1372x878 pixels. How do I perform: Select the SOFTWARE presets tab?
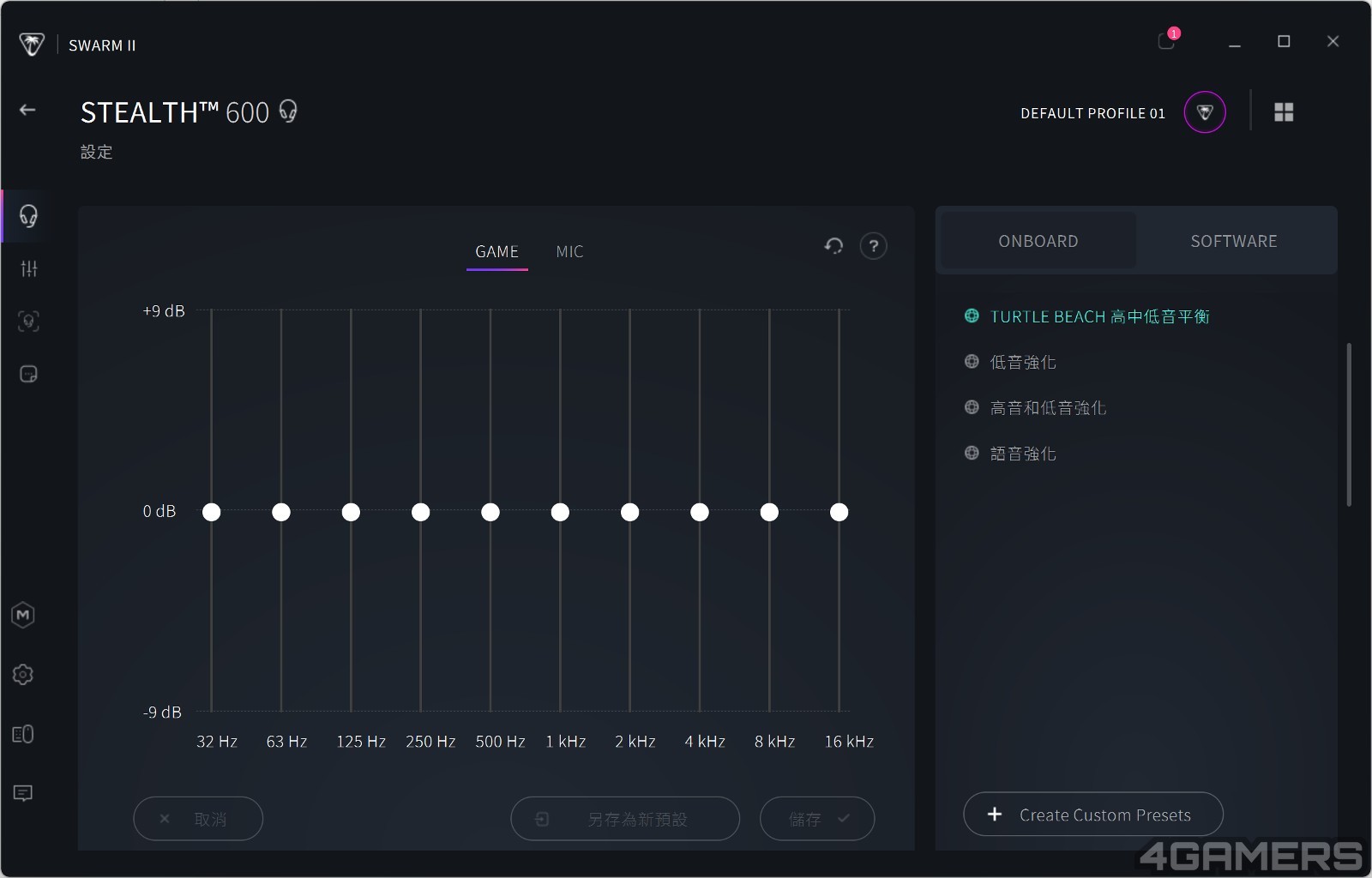[1234, 241]
